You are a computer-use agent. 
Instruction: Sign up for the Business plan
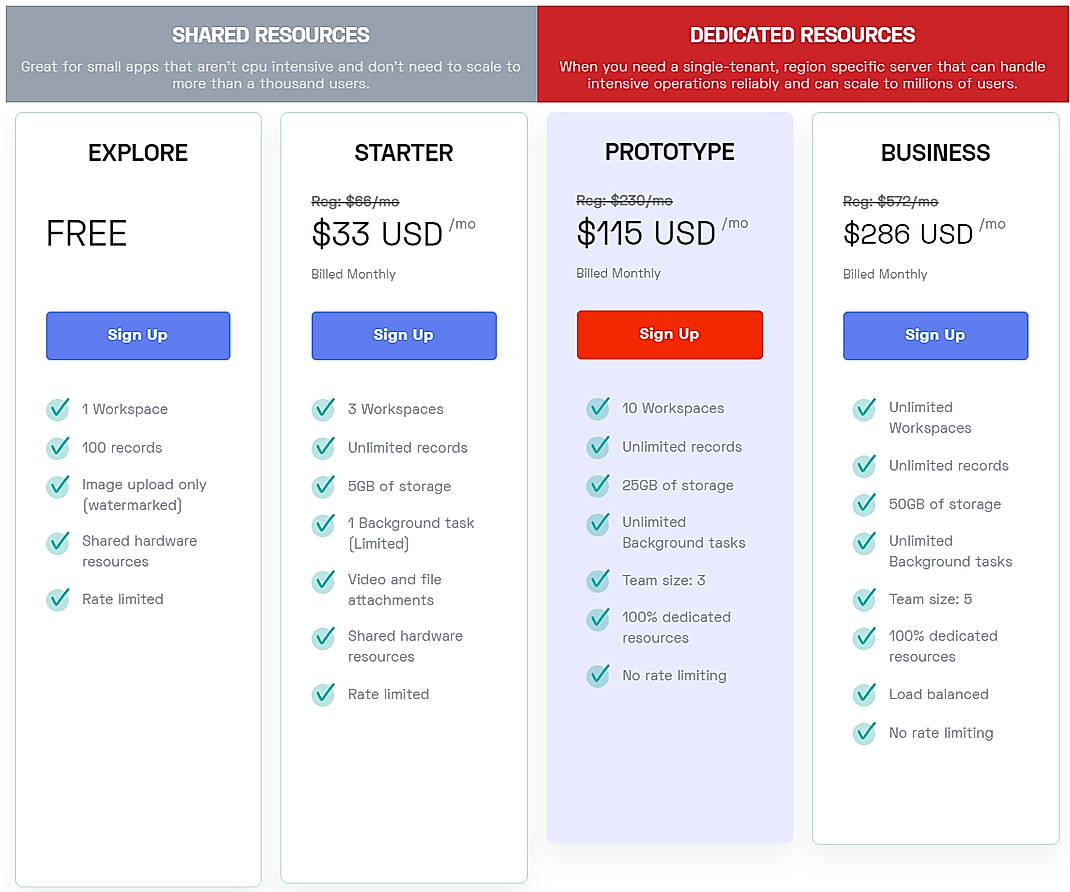coord(935,335)
